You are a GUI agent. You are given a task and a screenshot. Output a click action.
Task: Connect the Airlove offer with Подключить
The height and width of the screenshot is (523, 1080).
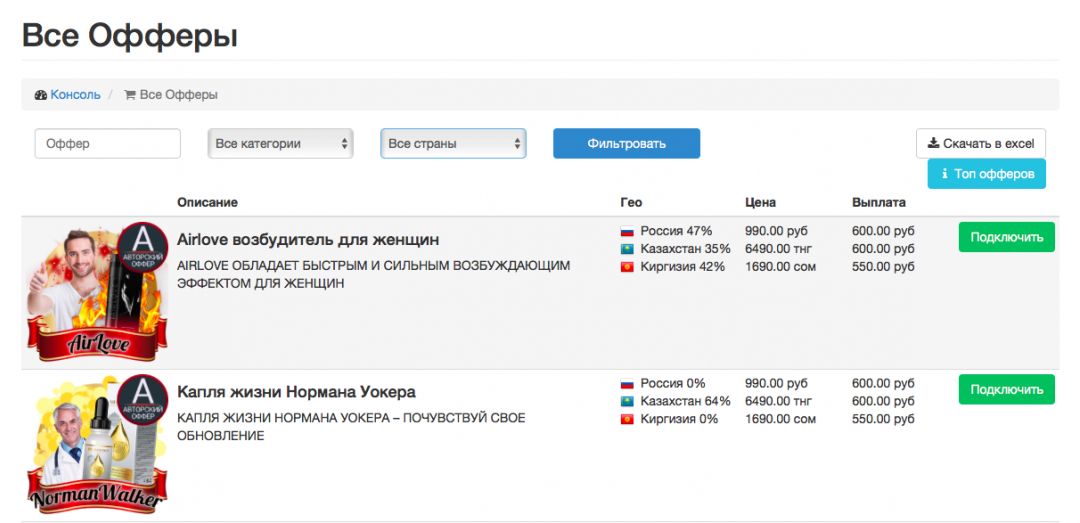[x=1006, y=238]
